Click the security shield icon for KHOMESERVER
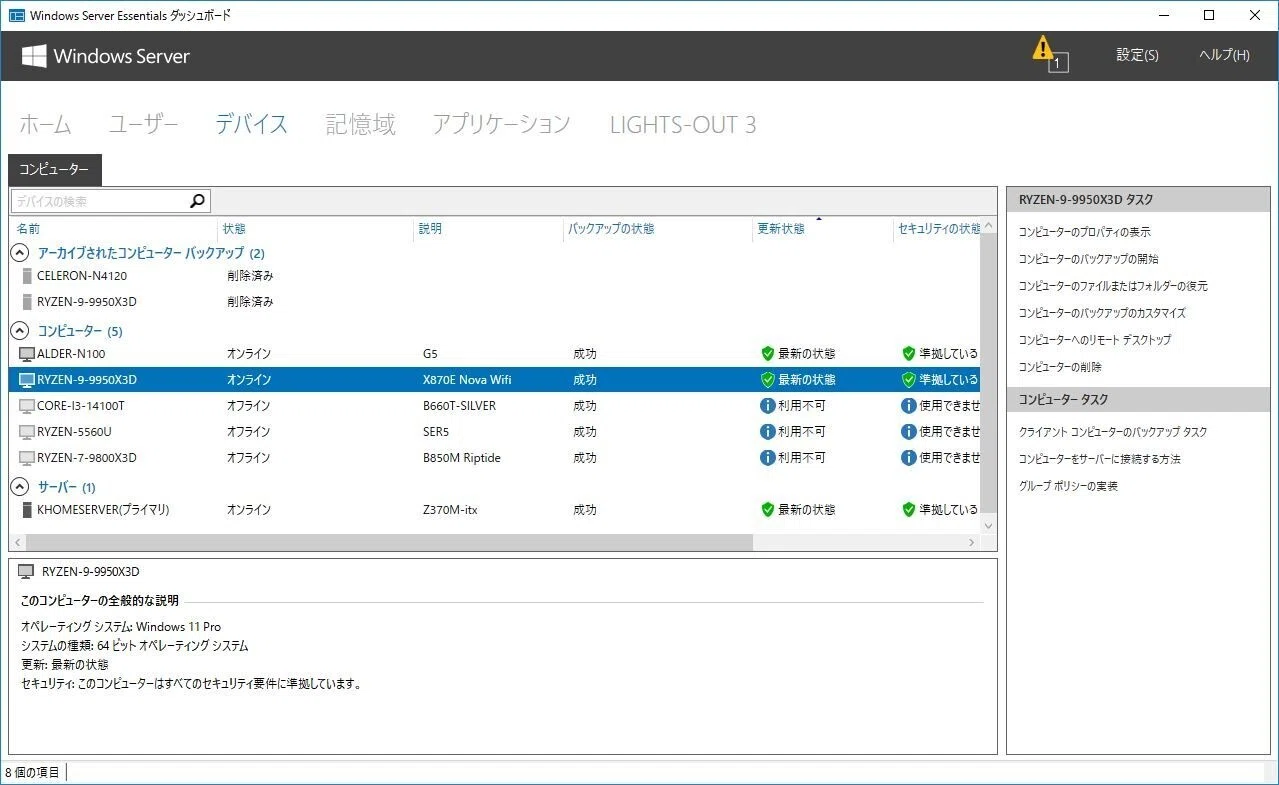This screenshot has height=785, width=1279. 909,510
